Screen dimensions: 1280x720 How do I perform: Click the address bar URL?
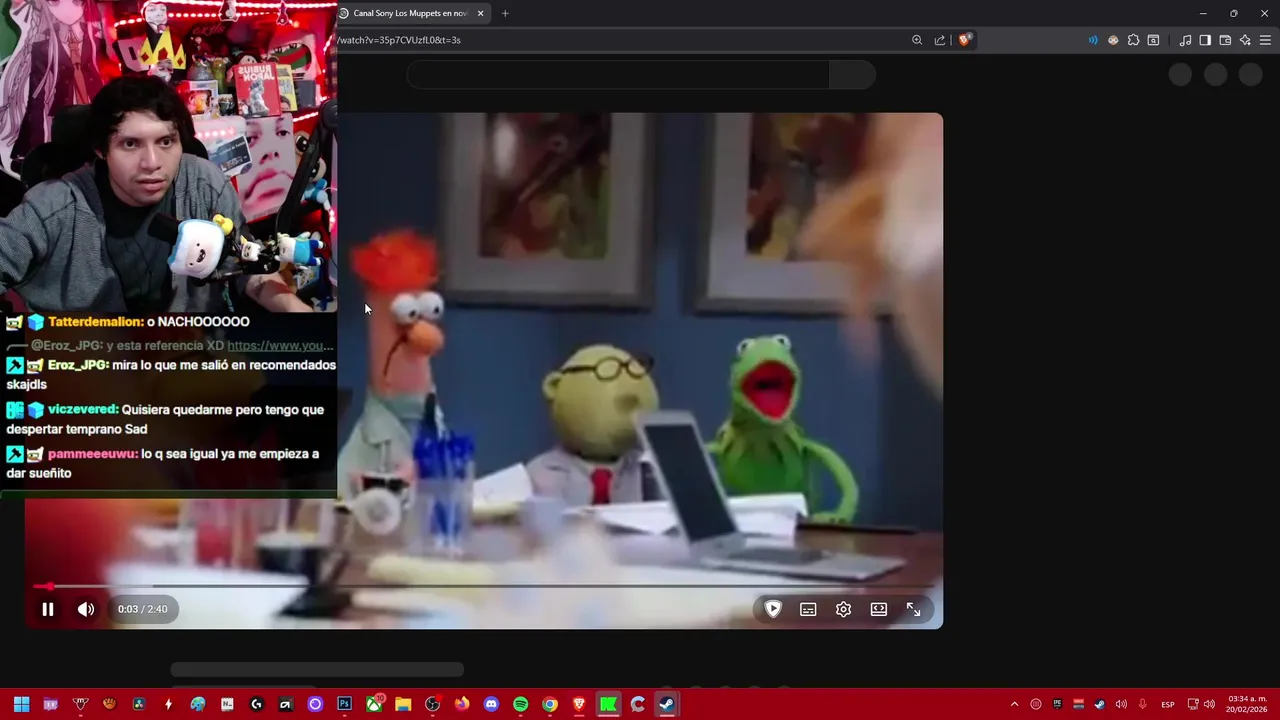(x=400, y=40)
